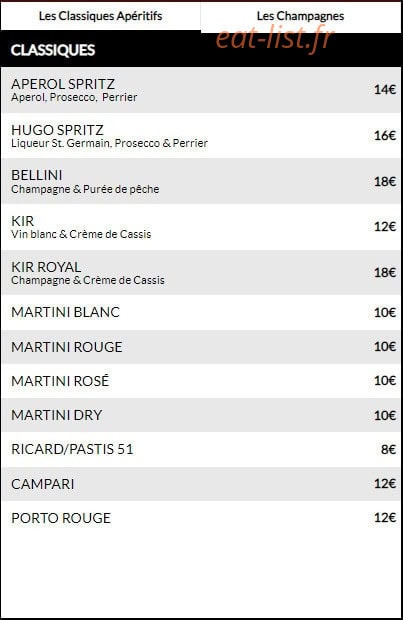Open the Les Champagnes tab
The image size is (403, 620).
point(301,16)
